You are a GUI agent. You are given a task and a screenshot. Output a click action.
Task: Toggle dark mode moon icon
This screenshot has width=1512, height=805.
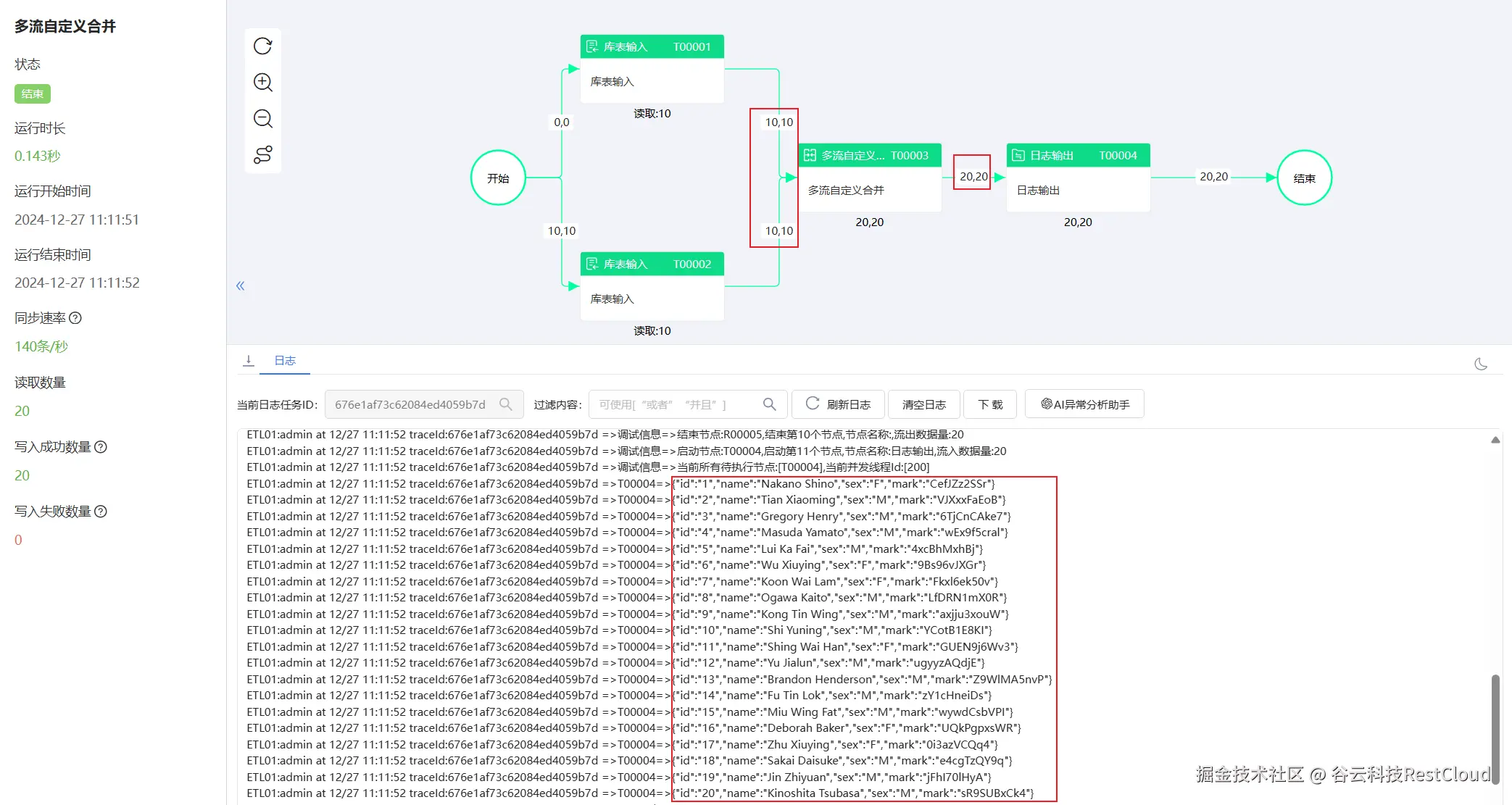click(x=1481, y=364)
